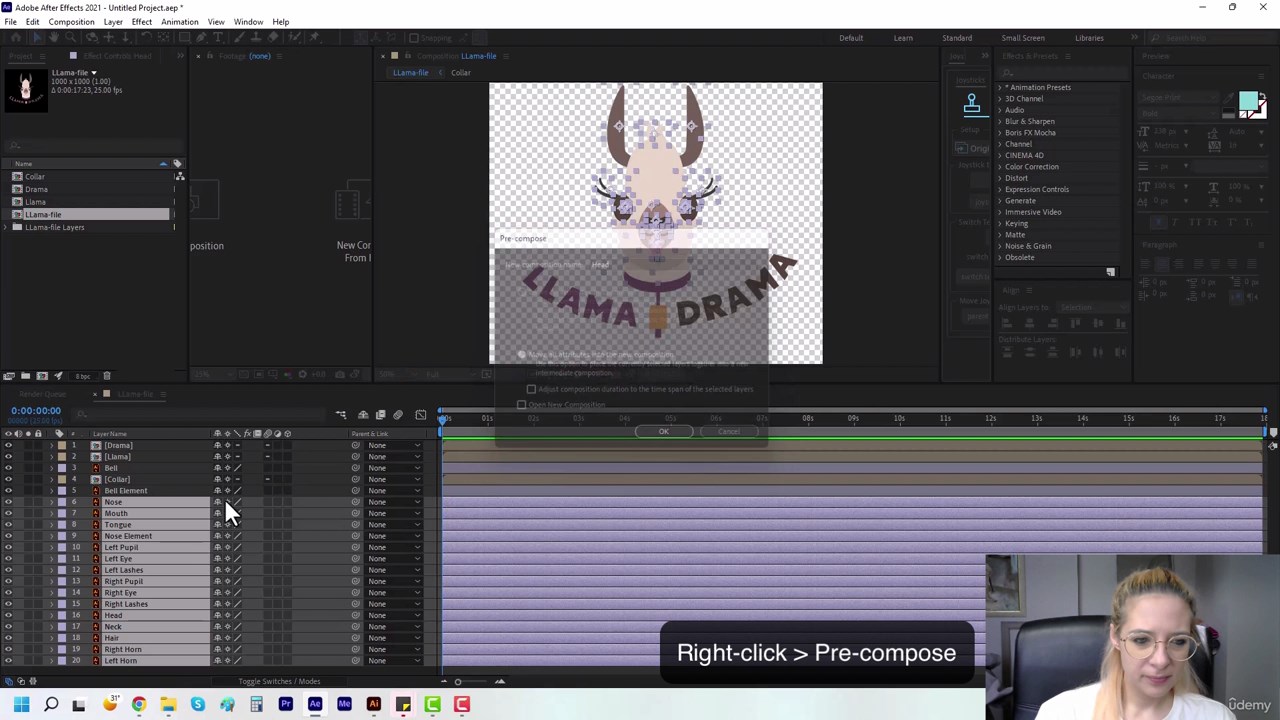Click the current time display 0:00:00:00
The image size is (1280, 720).
point(36,411)
